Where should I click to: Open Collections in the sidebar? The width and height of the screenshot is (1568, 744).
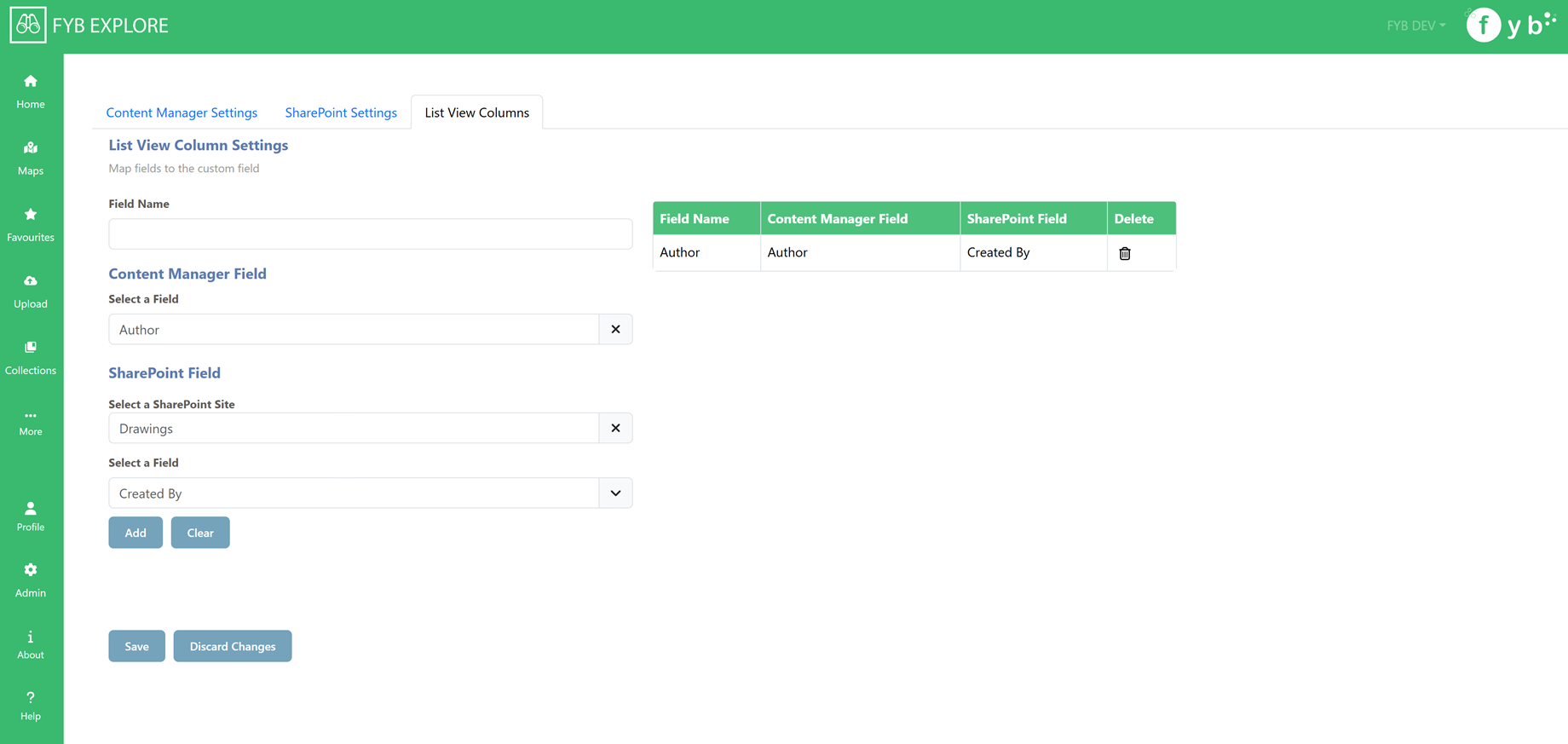click(31, 358)
